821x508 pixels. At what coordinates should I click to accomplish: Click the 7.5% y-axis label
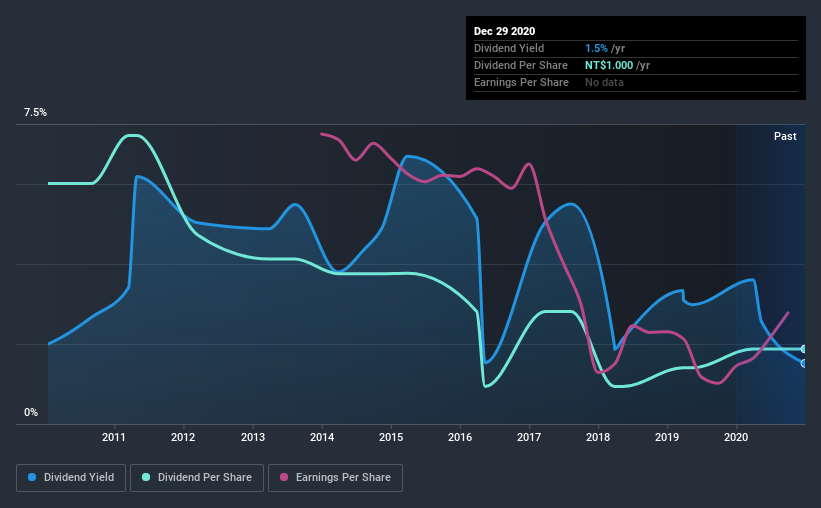pyautogui.click(x=35, y=113)
